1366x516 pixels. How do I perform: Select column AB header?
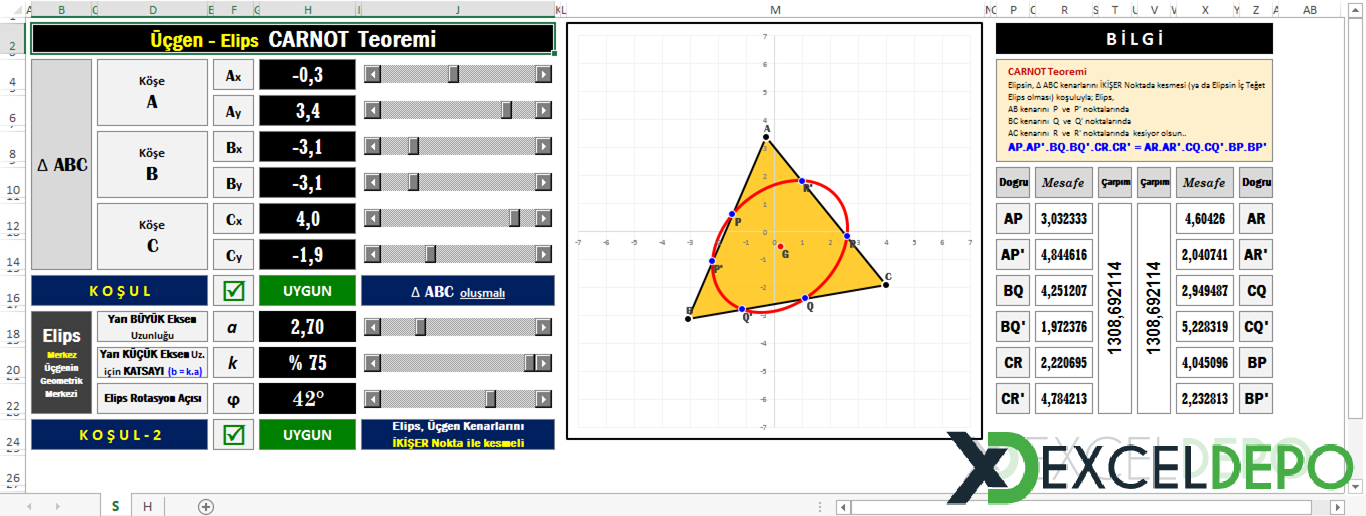tap(1309, 10)
